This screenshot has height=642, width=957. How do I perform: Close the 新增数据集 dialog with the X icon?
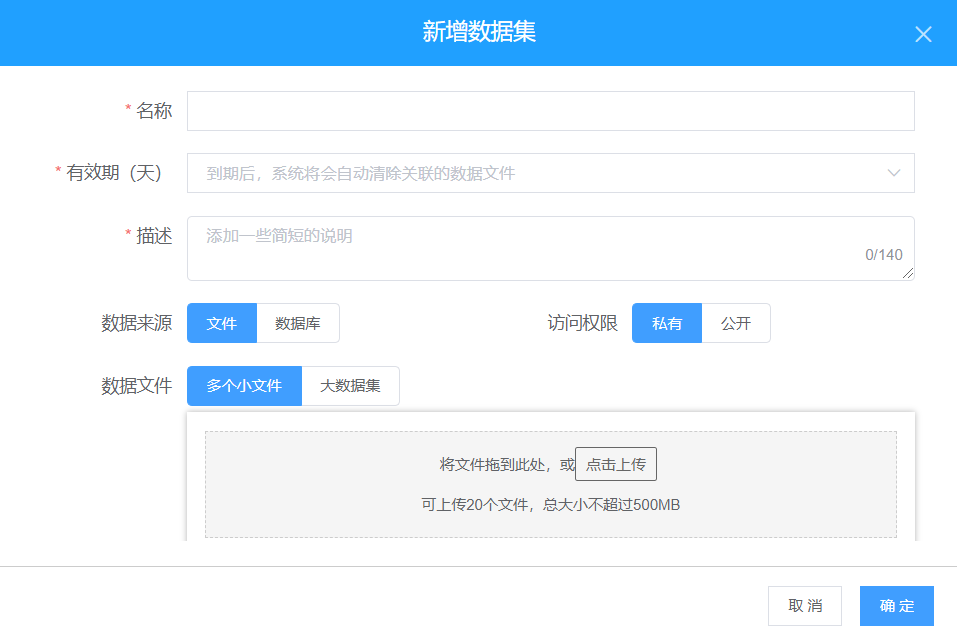tap(923, 34)
